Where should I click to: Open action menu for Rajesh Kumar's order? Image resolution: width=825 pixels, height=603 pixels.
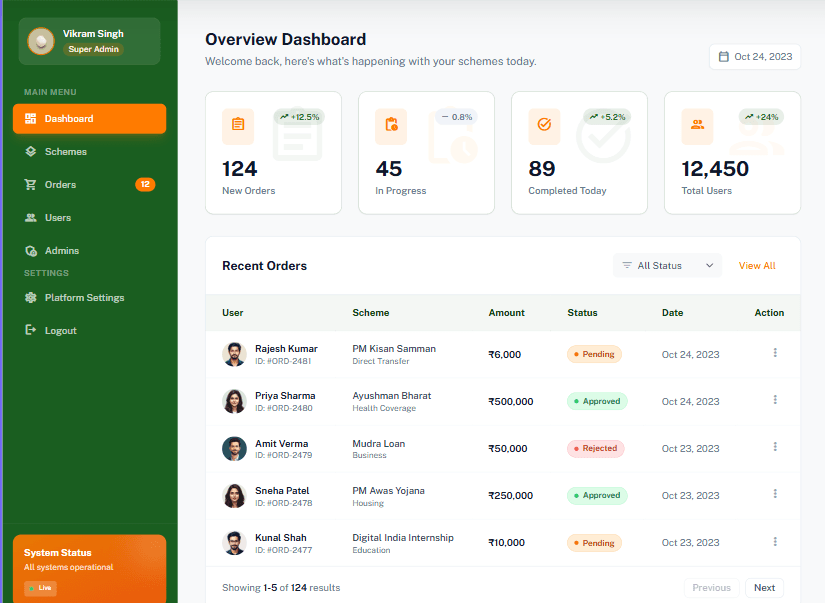775,353
